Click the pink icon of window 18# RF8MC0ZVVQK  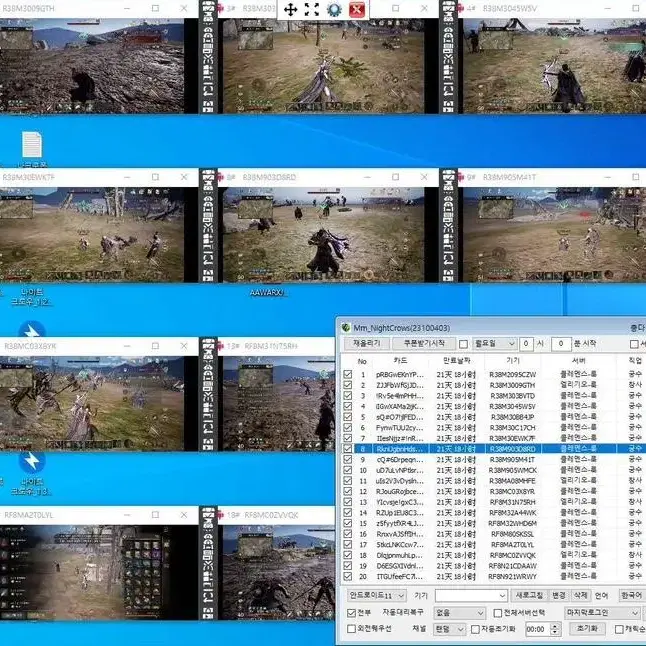point(221,515)
